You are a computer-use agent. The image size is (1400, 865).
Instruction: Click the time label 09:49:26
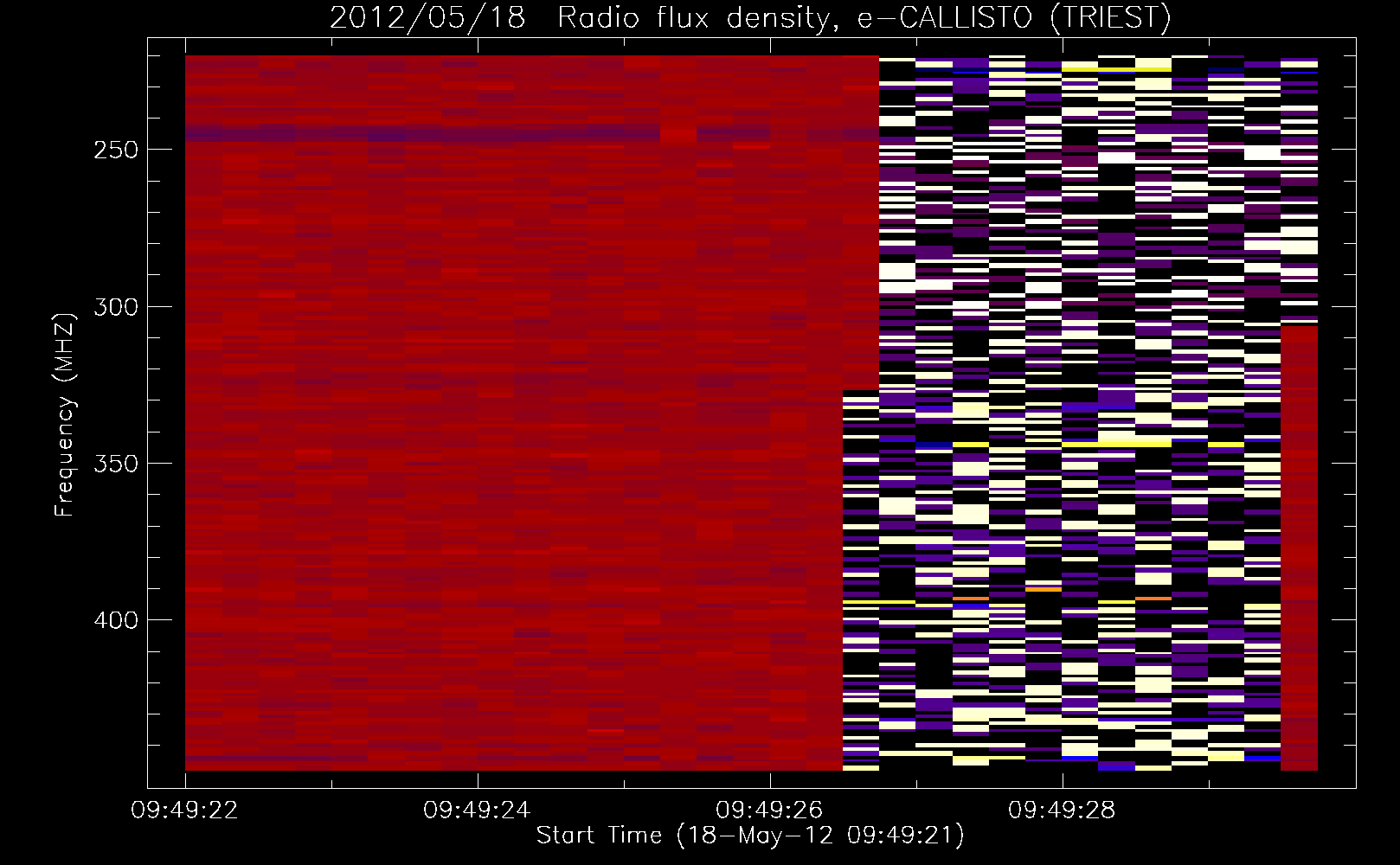click(769, 810)
